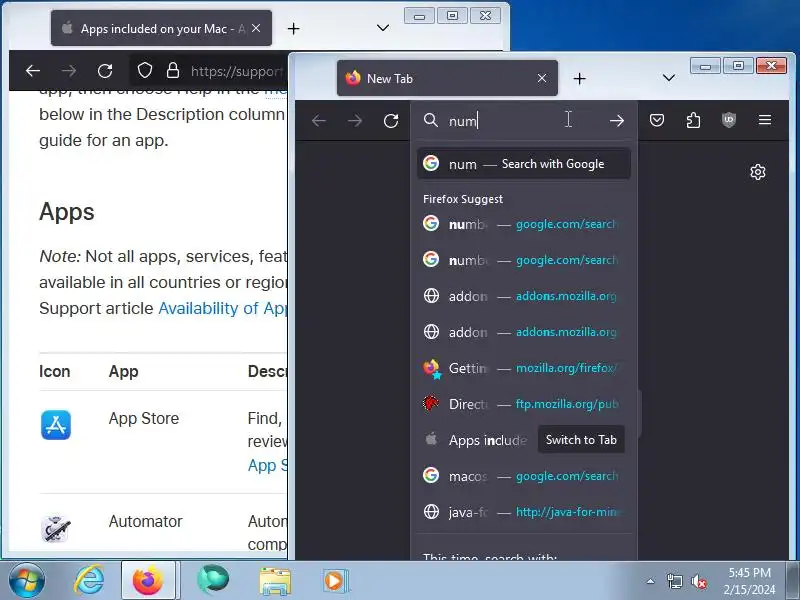Screen dimensions: 800x600
Task: Choose second addons.mozilla.org suggestion
Action: 524,332
